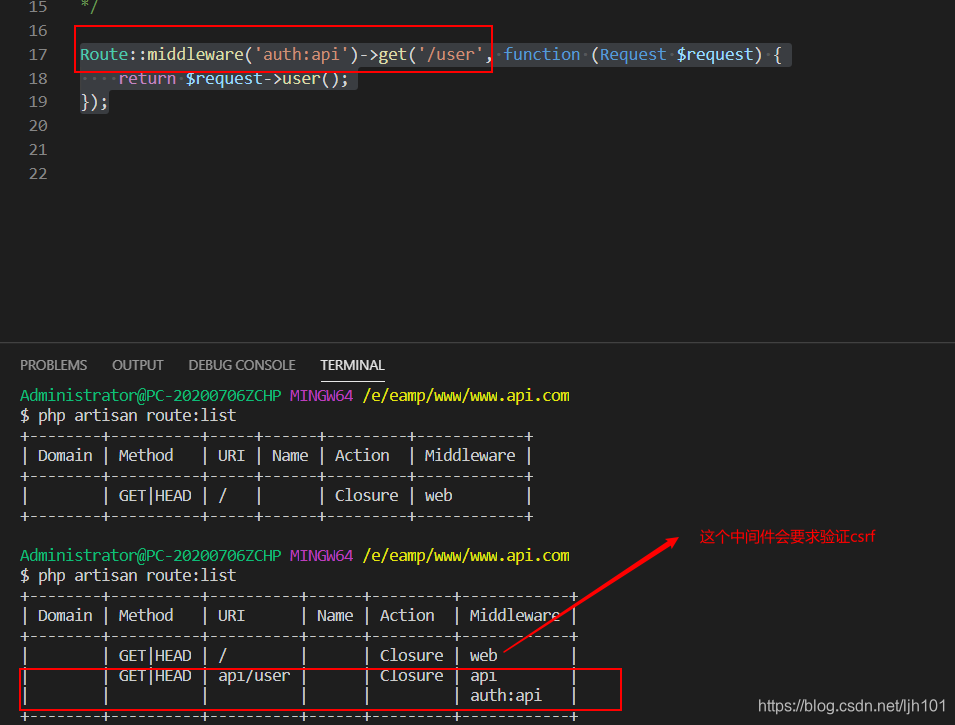Switch to the OUTPUT tab
This screenshot has height=725, width=955.
click(138, 365)
